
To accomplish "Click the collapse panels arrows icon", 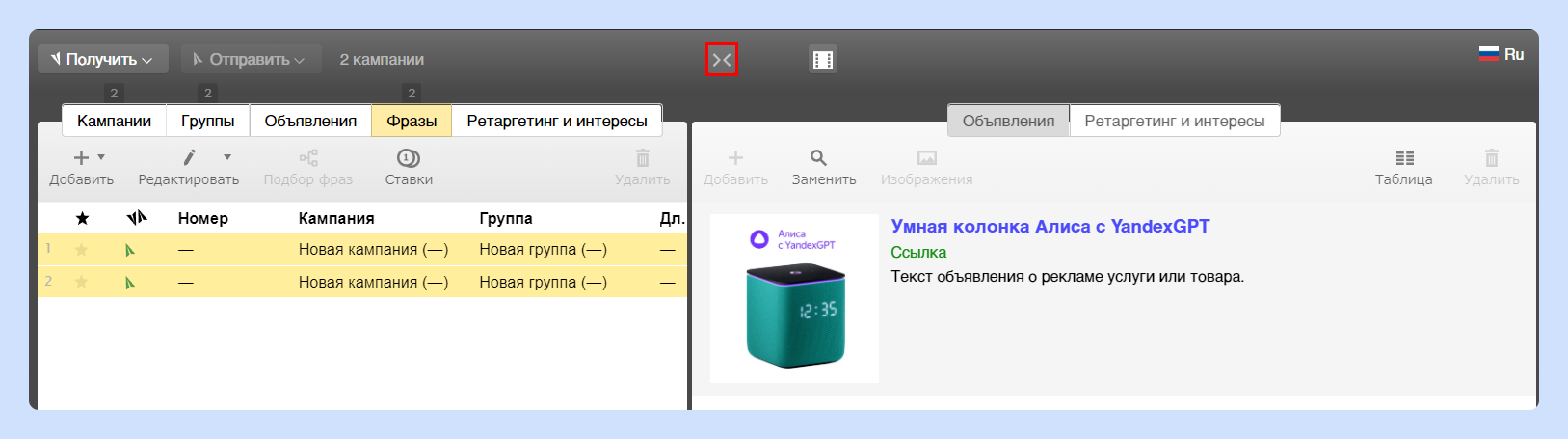I will click(722, 60).
